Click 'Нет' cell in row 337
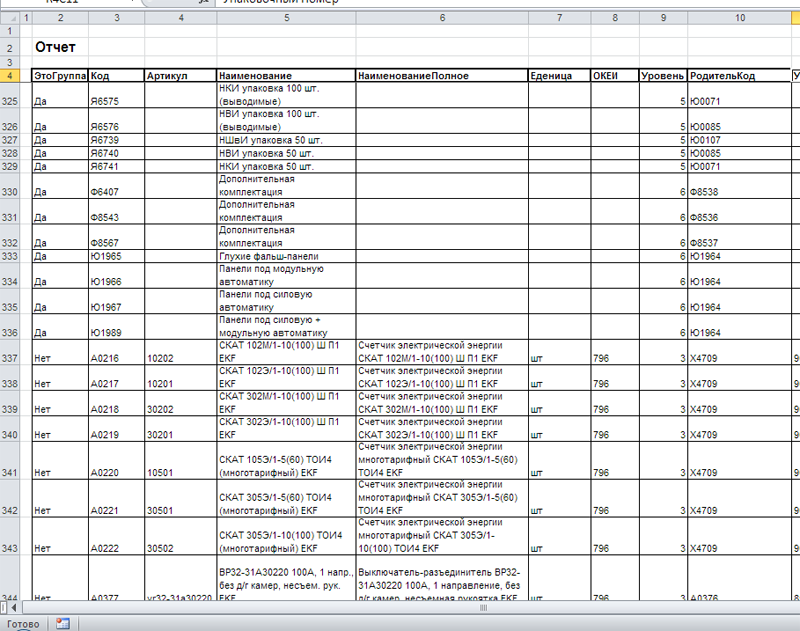Screen dimensions: 800x631 coord(60,352)
